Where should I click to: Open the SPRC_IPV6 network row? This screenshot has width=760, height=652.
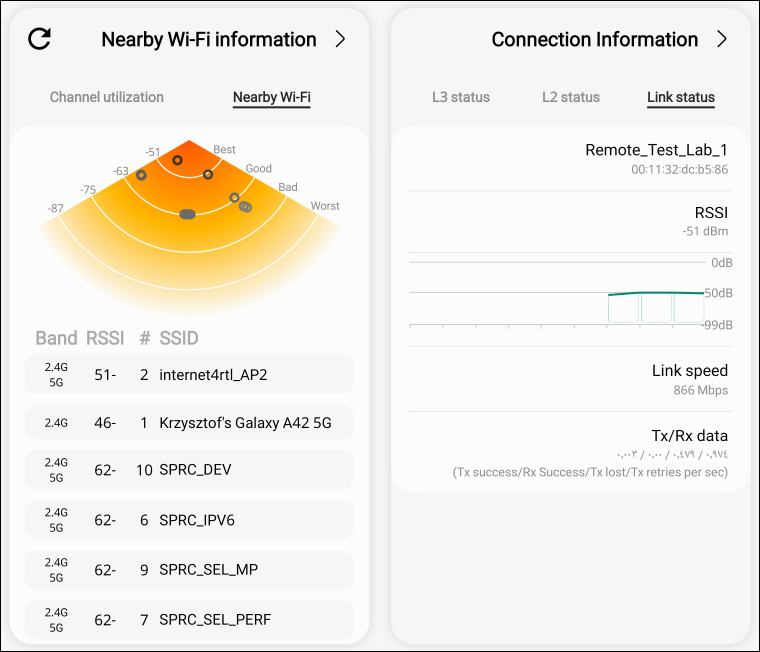tap(189, 520)
